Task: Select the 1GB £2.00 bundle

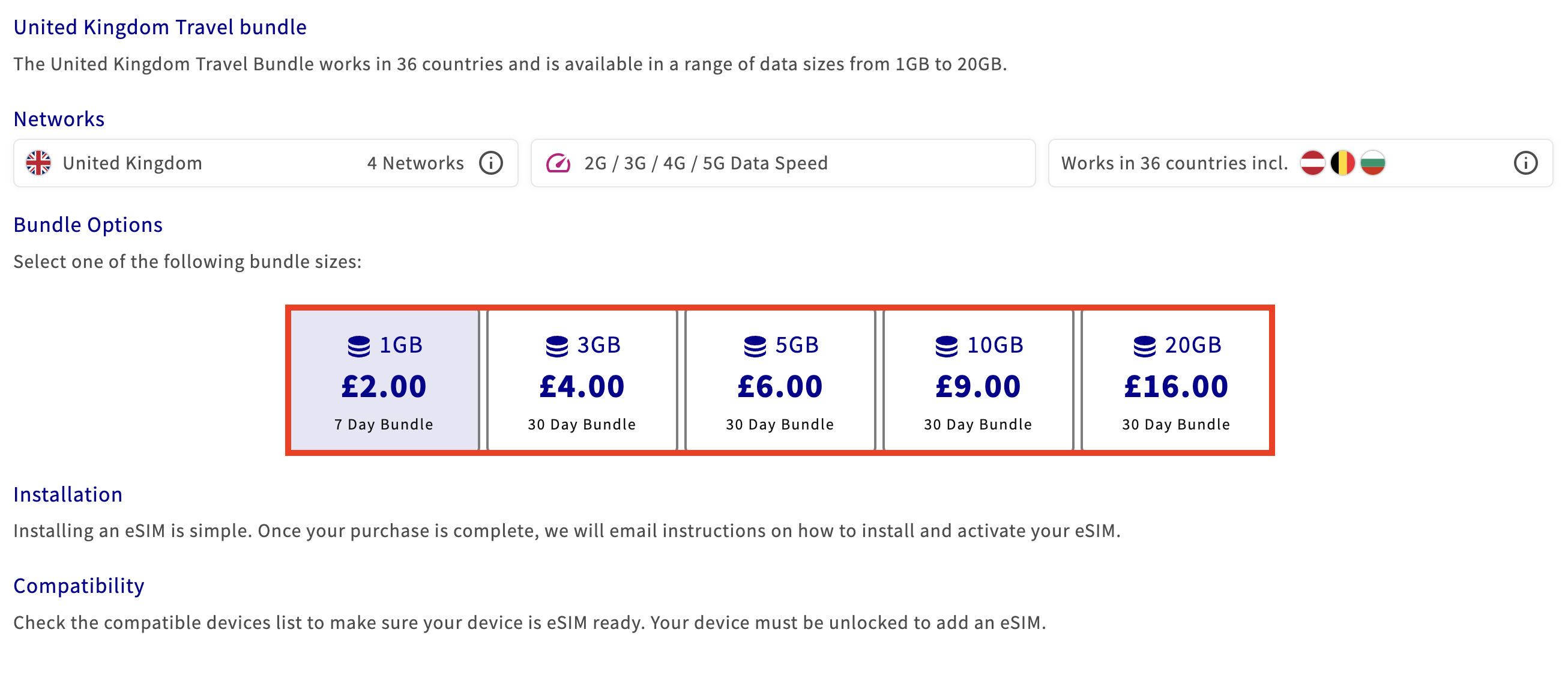Action: point(384,381)
